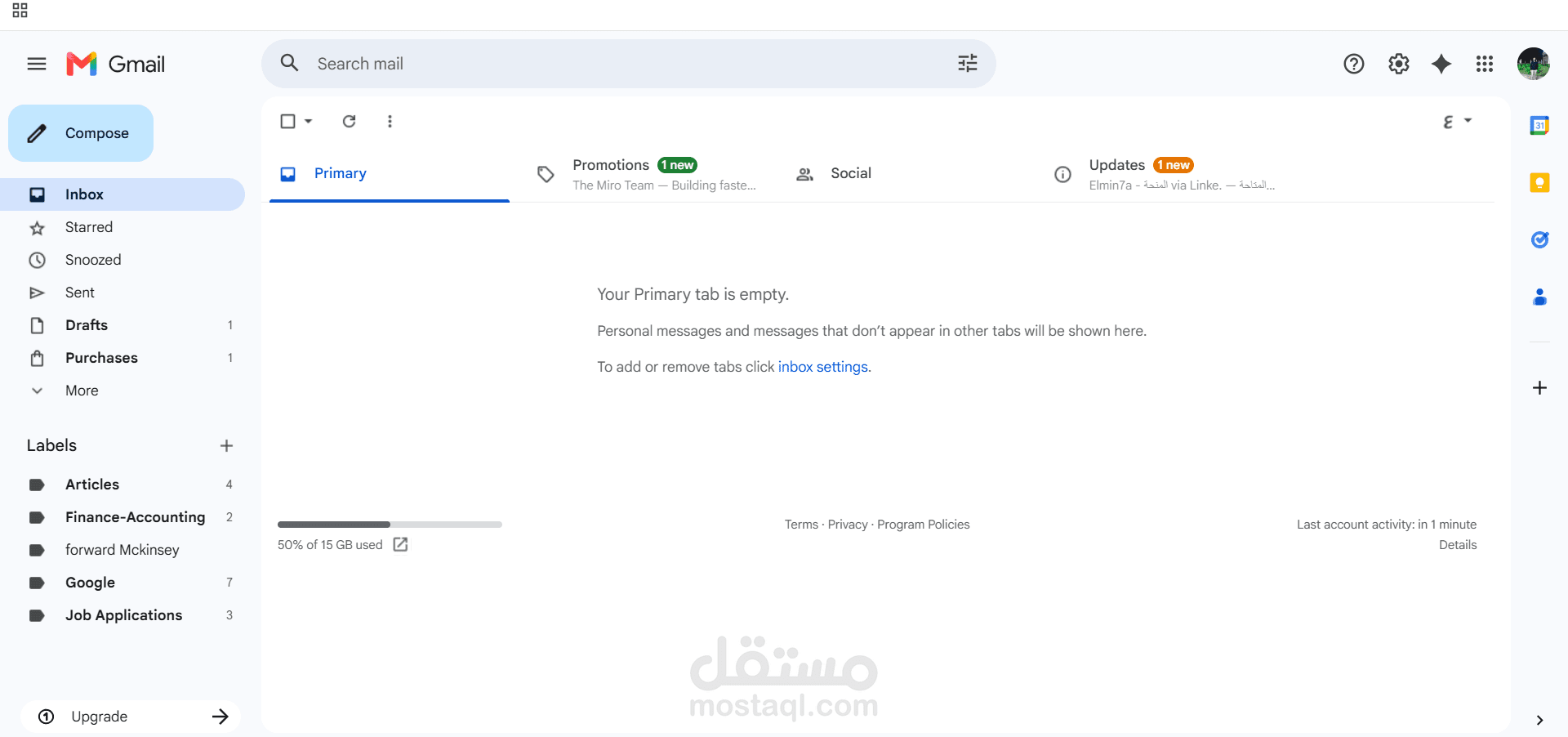Refresh the inbox
Screen dimensions: 1568x737
349,121
